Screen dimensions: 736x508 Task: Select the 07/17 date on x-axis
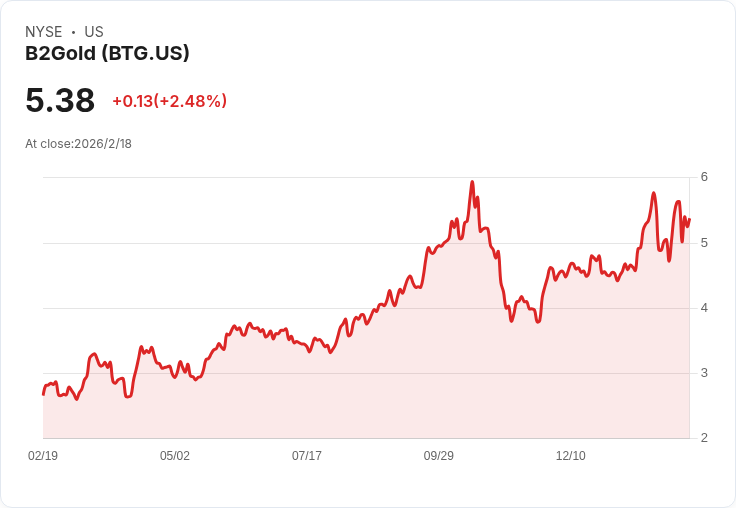click(x=307, y=455)
